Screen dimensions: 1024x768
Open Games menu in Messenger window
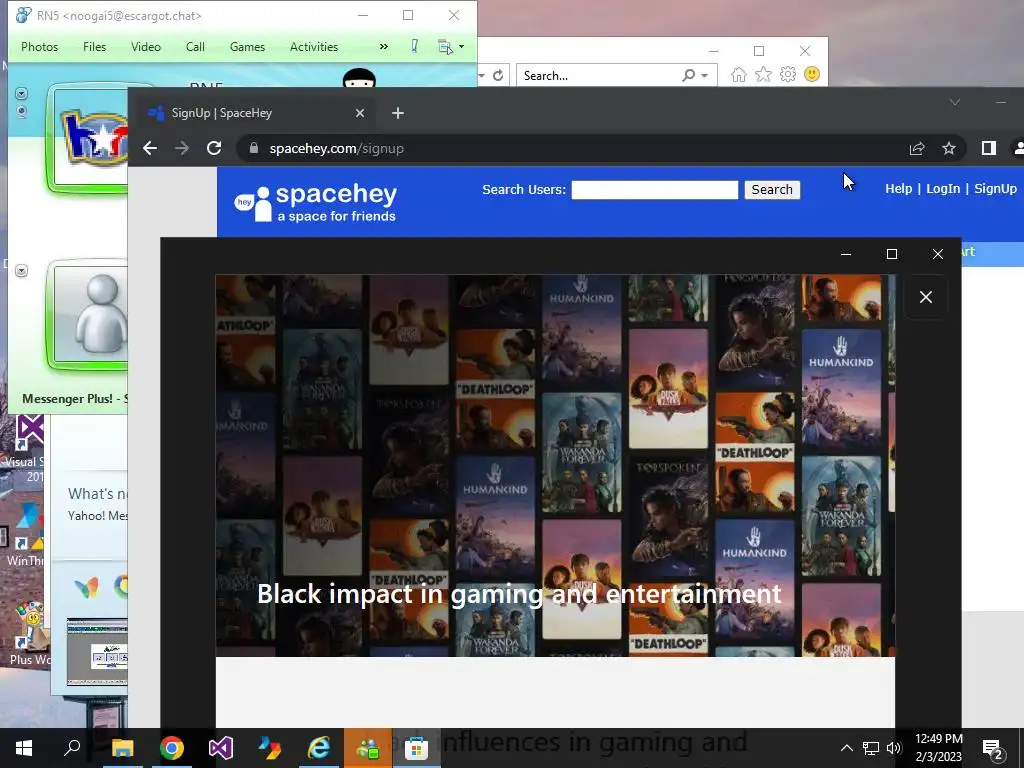(x=247, y=47)
